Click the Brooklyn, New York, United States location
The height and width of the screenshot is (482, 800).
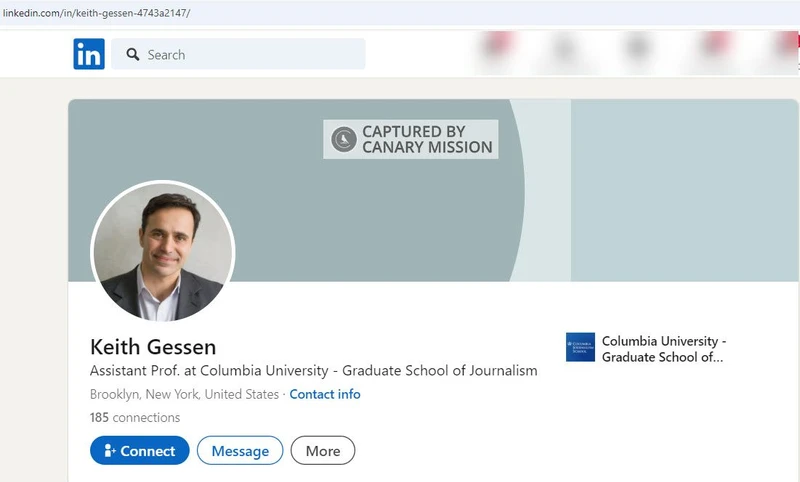(x=184, y=394)
